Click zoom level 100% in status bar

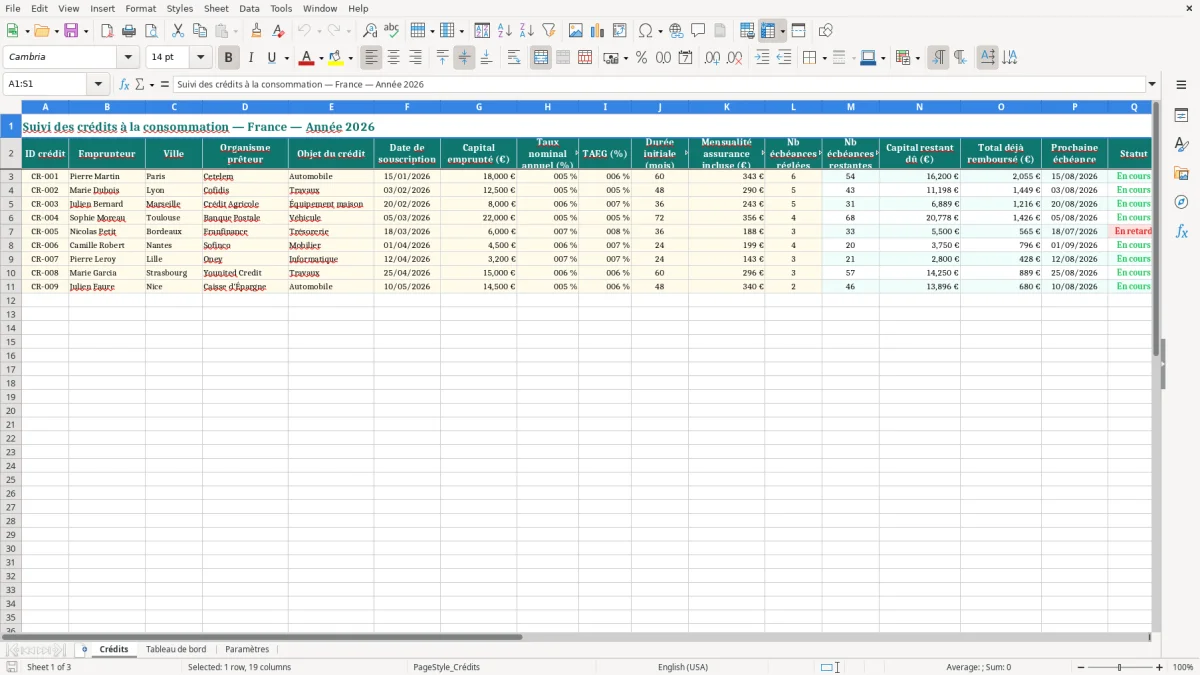pyautogui.click(x=1183, y=667)
